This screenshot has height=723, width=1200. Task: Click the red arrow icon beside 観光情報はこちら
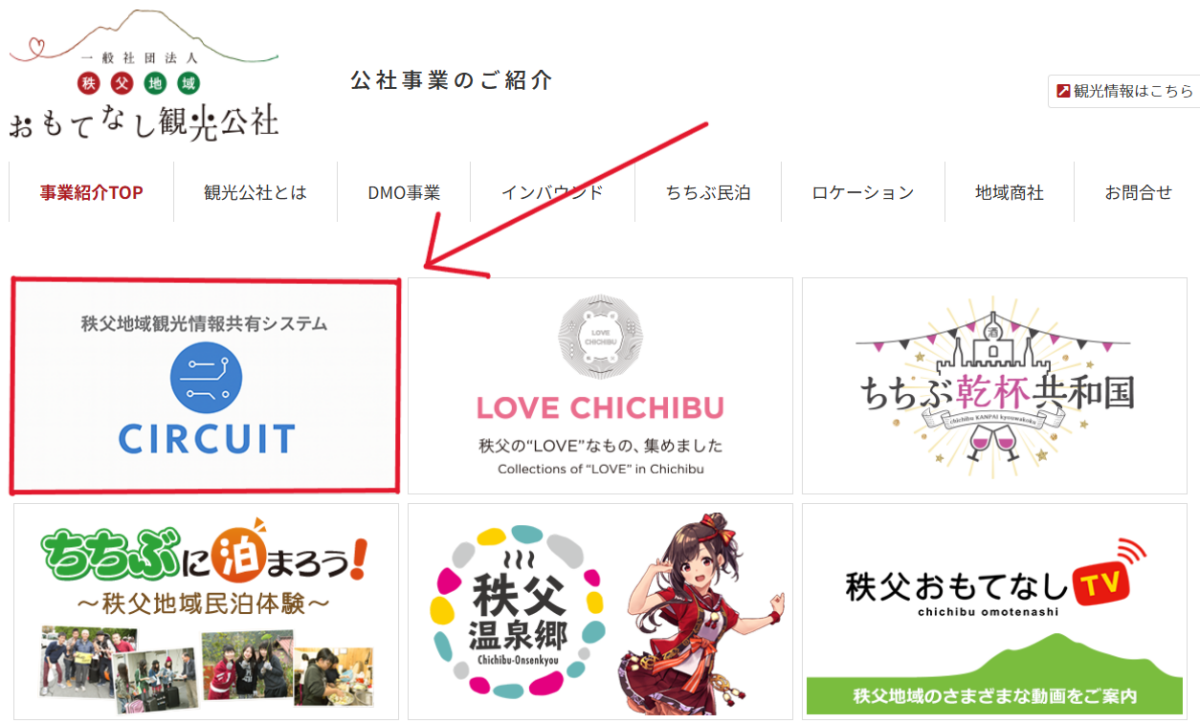point(1064,91)
